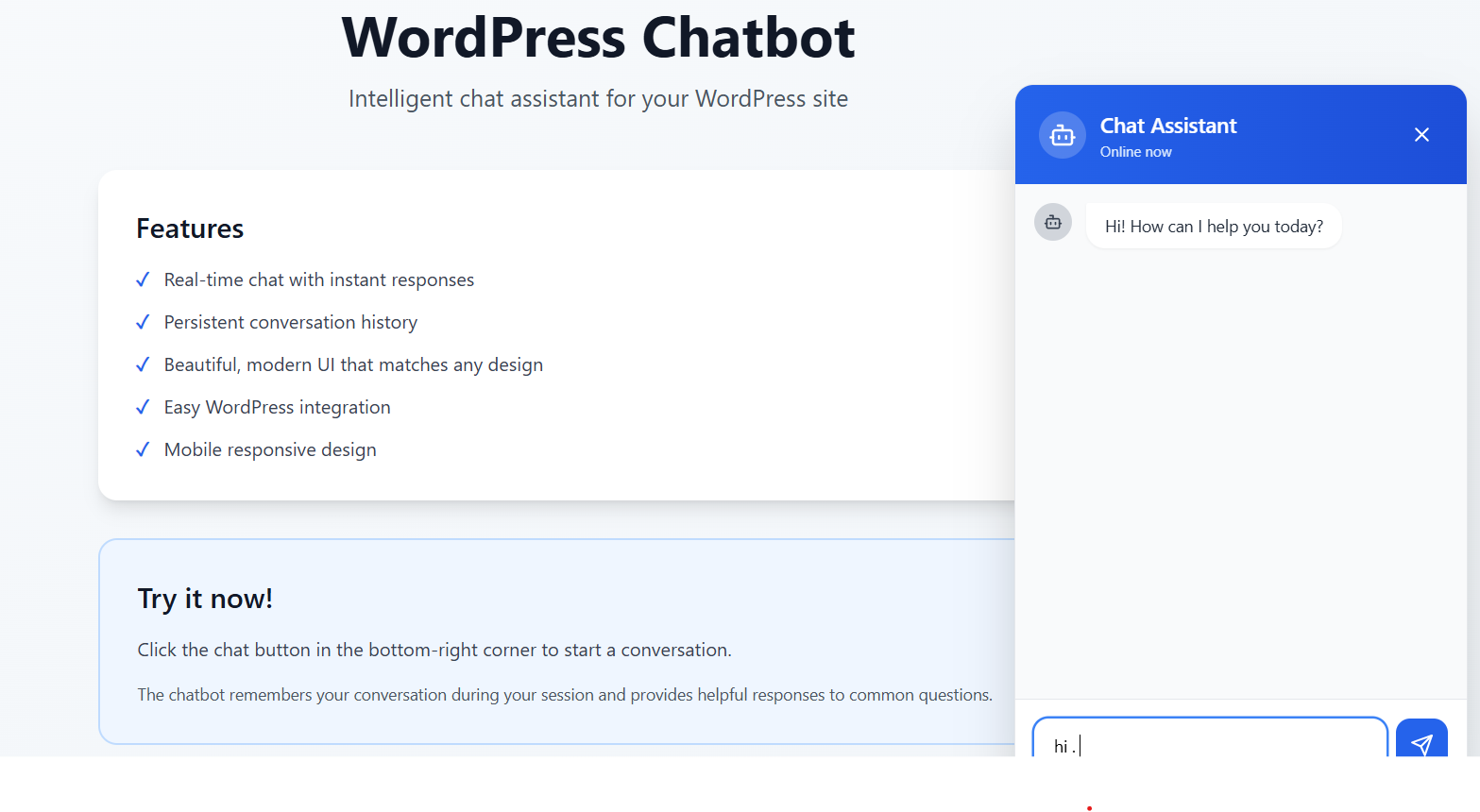Click checkmark beside Persistent conversation history
The width and height of the screenshot is (1480, 812).
tap(143, 322)
